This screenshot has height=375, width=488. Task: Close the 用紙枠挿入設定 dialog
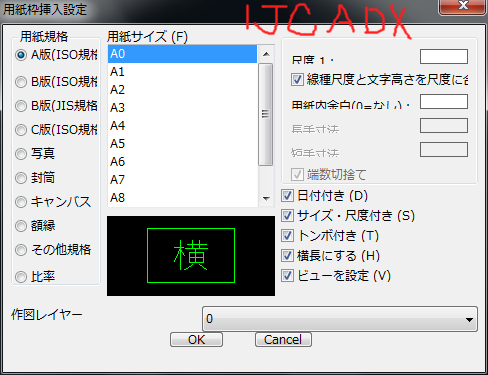(x=463, y=6)
